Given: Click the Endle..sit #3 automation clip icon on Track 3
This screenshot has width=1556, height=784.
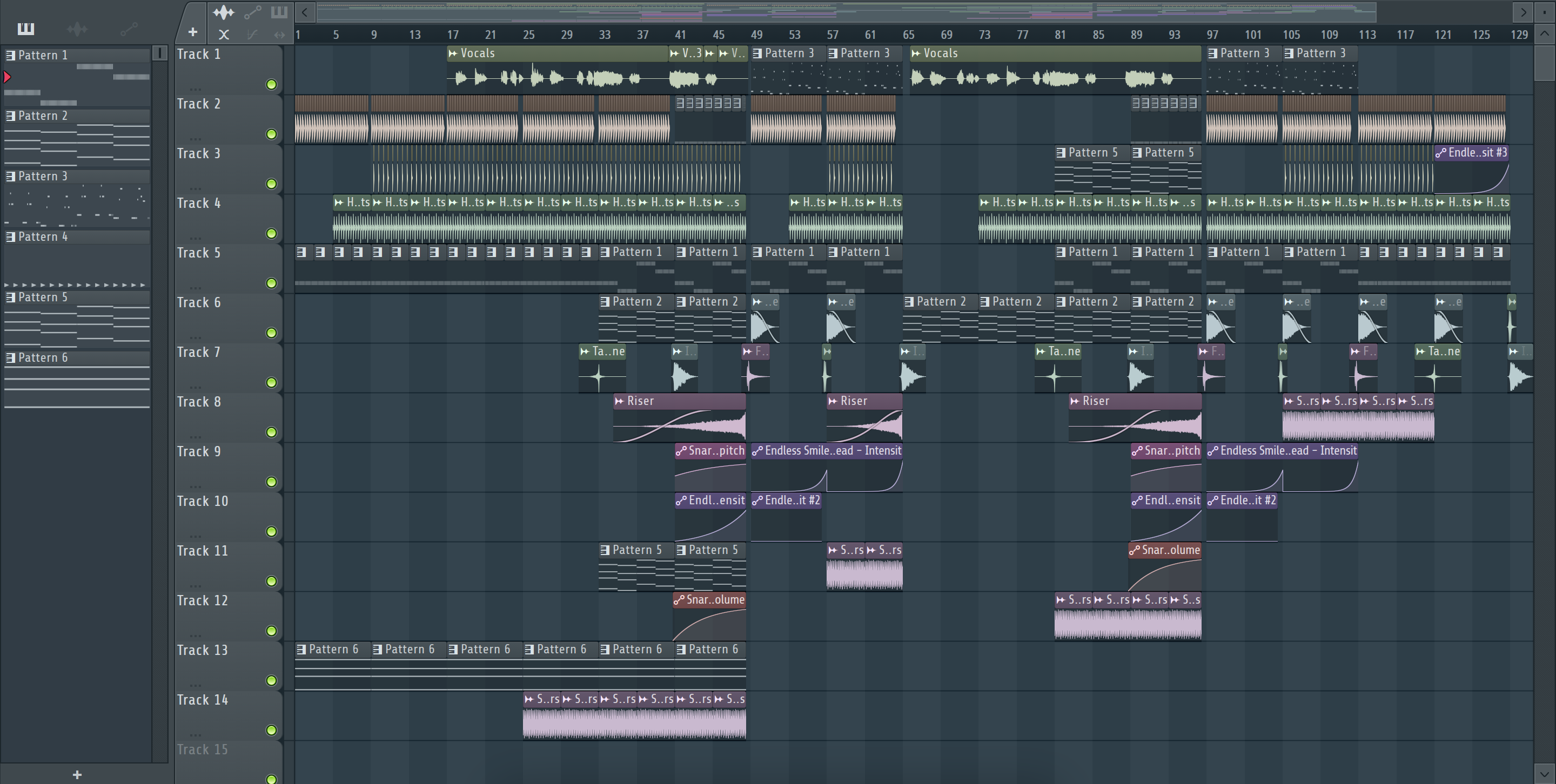Looking at the screenshot, I should 1440,153.
